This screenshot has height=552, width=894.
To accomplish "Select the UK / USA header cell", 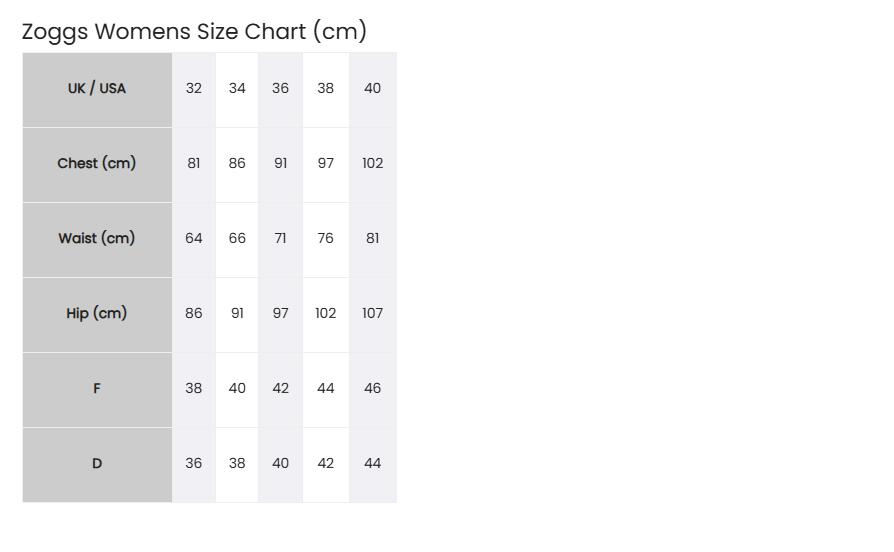I will 97,90.
